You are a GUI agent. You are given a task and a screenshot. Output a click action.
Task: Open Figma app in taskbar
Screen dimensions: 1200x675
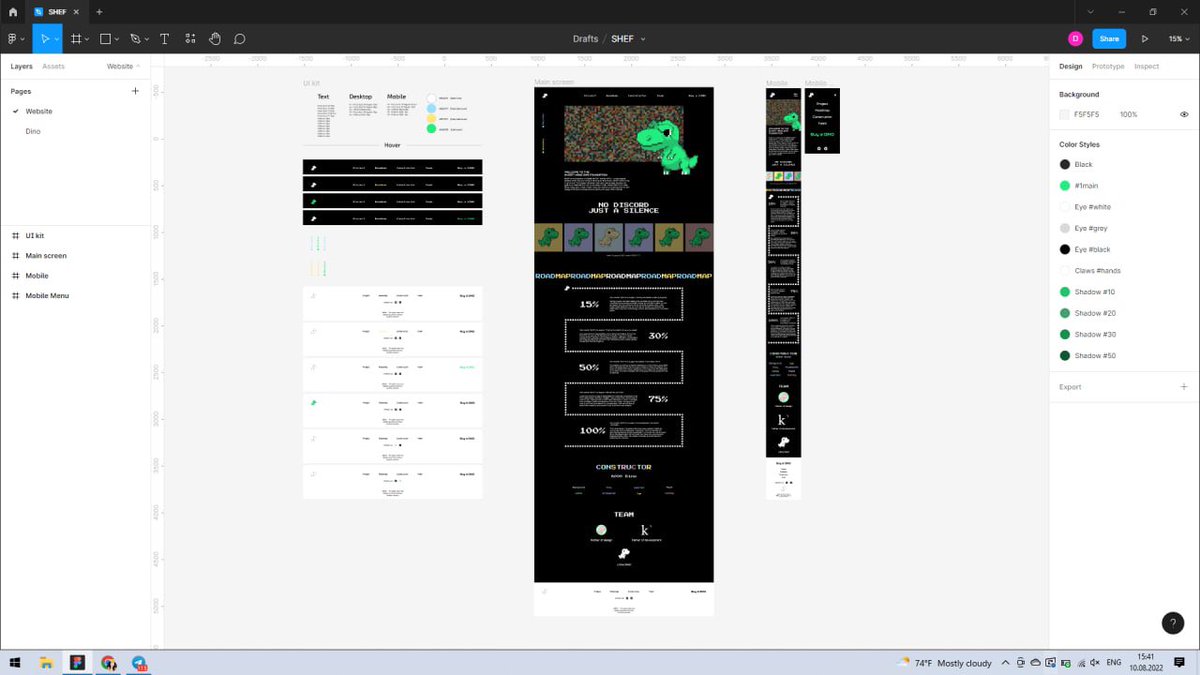[x=77, y=662]
